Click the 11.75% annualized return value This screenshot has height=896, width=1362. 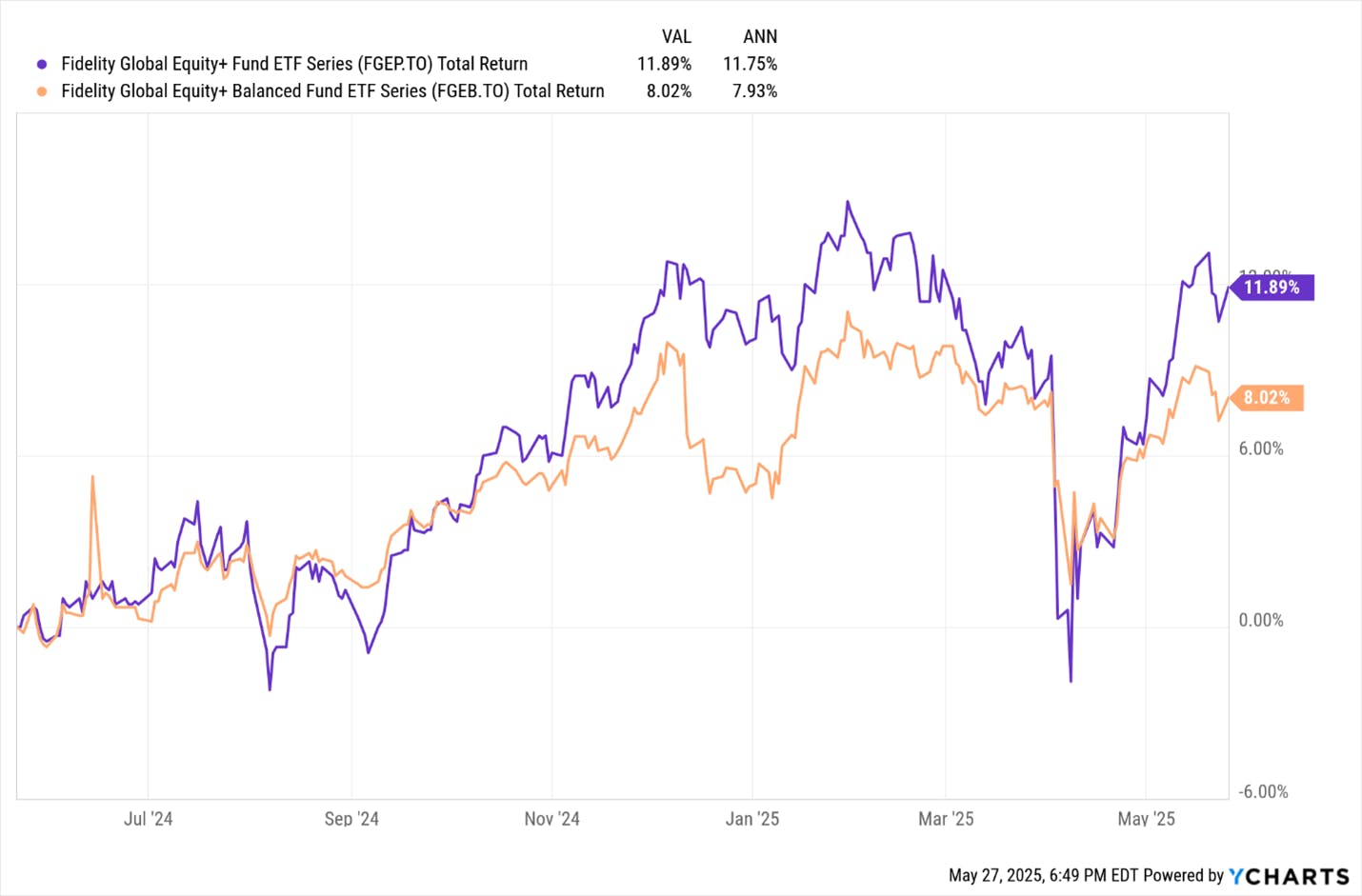pos(750,64)
